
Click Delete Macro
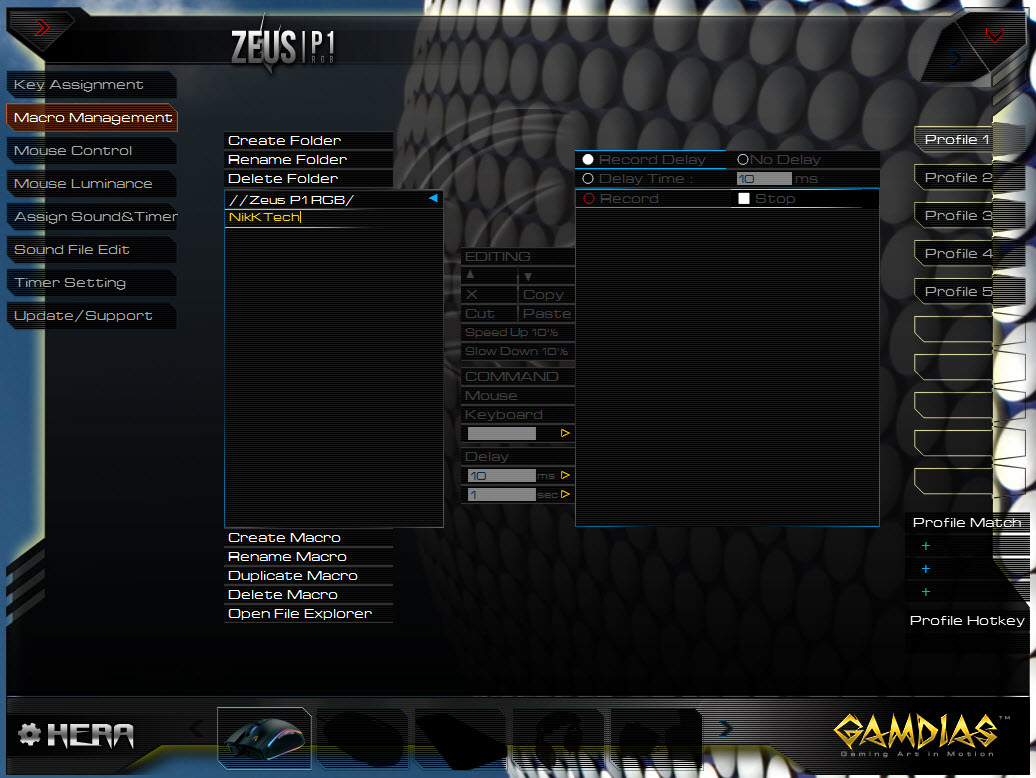pyautogui.click(x=309, y=594)
